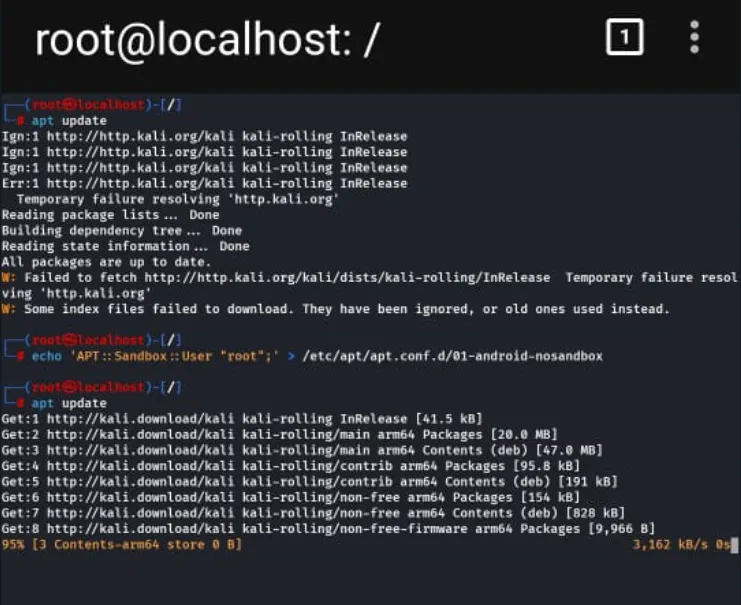This screenshot has height=605, width=741.
Task: Tap the root@localhost title text
Action: [x=206, y=41]
